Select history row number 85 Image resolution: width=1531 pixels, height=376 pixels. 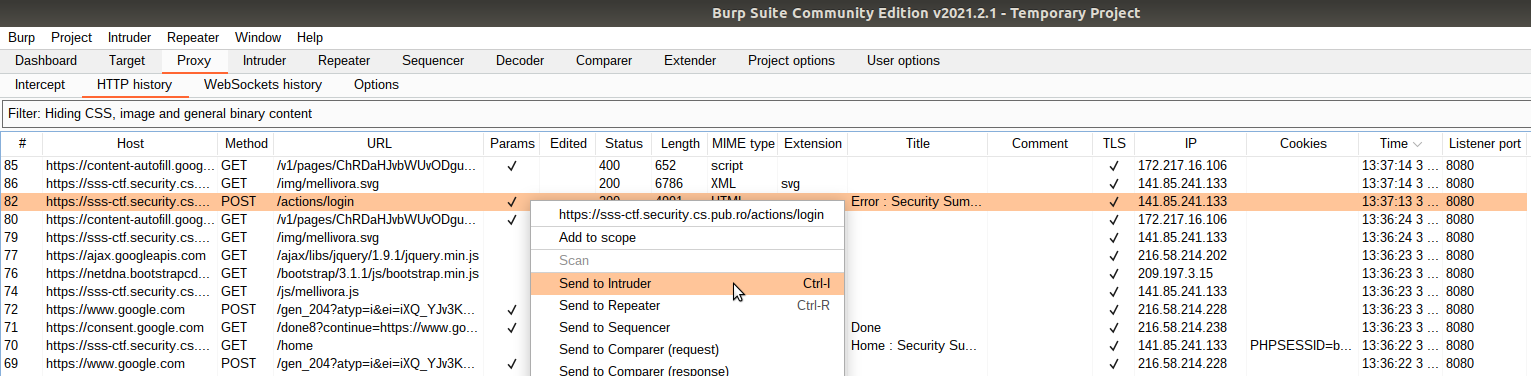click(x=765, y=166)
